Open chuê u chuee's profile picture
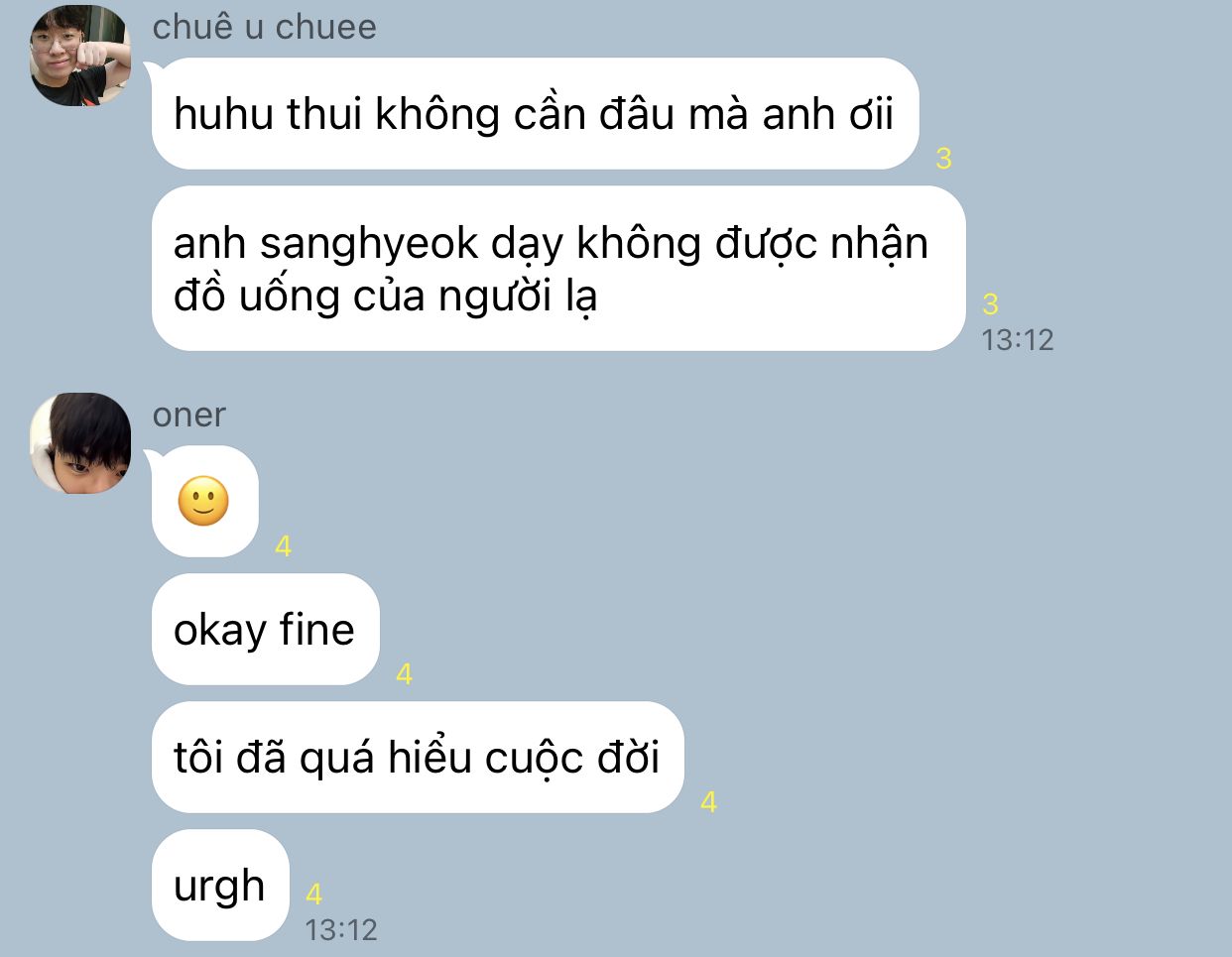Screen dimensions: 1232x957 (80, 56)
